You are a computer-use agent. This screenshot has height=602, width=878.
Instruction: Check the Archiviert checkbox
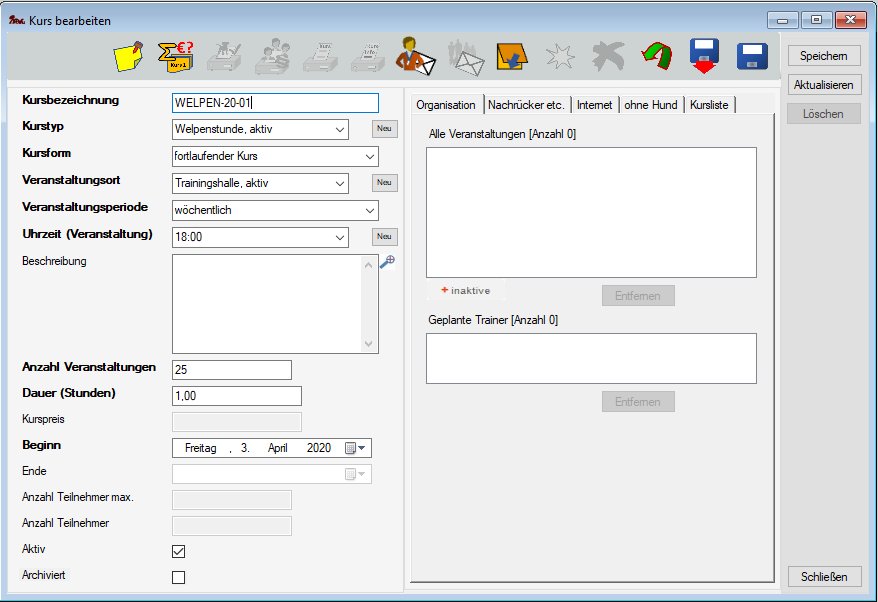coord(179,577)
